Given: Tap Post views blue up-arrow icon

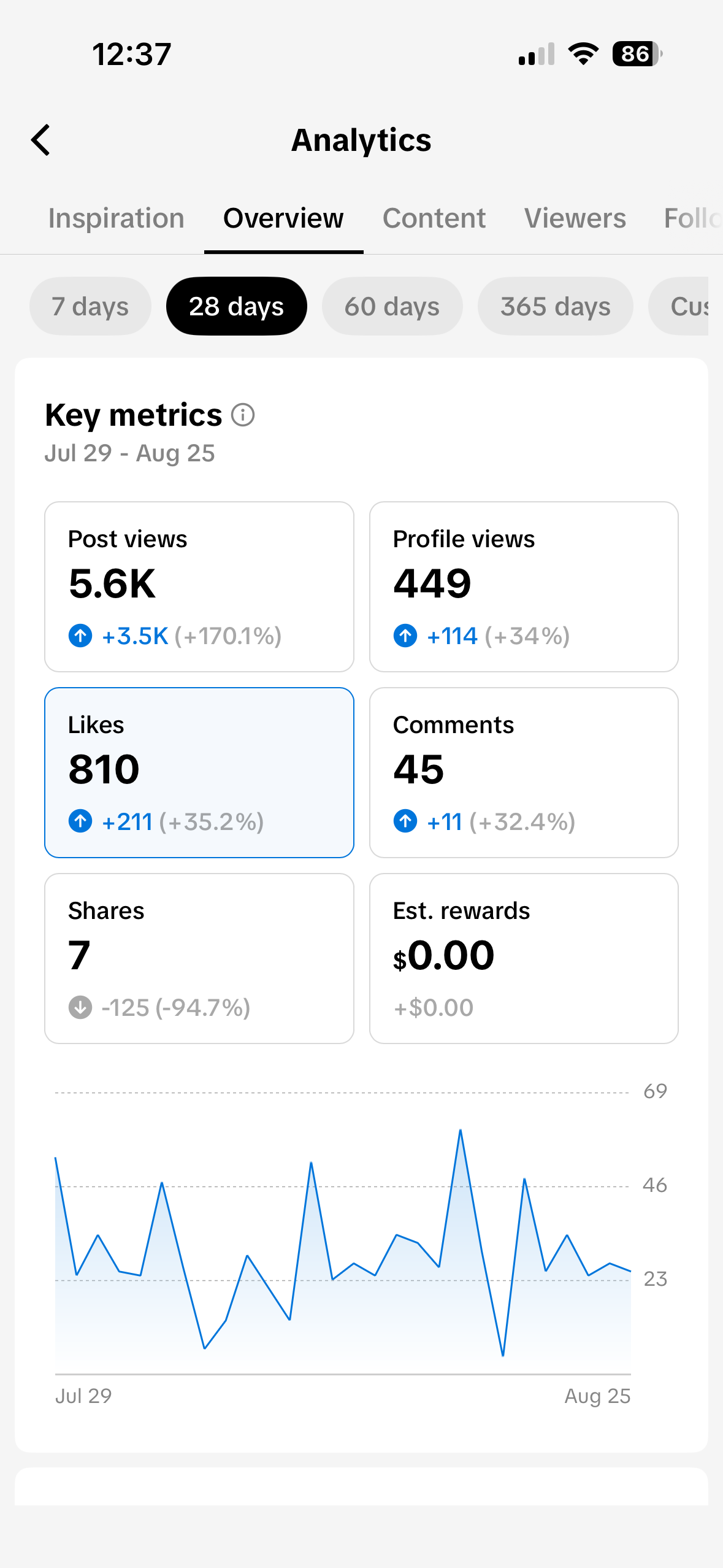Looking at the screenshot, I should (80, 636).
